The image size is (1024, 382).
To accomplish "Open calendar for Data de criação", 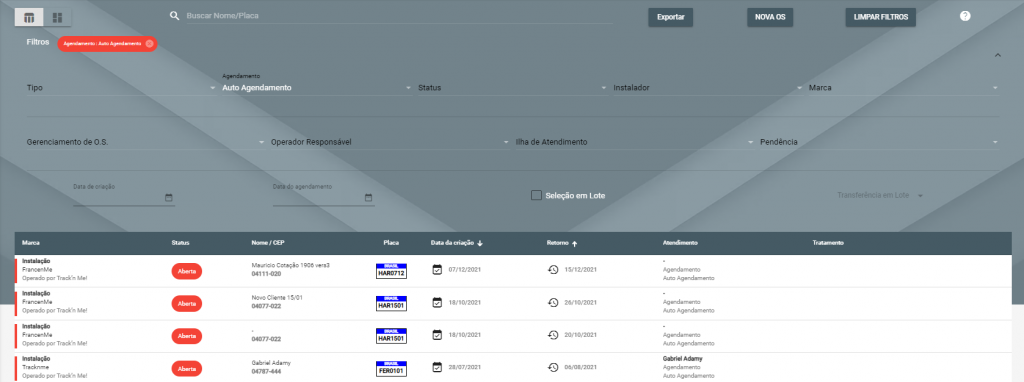I will tap(168, 198).
